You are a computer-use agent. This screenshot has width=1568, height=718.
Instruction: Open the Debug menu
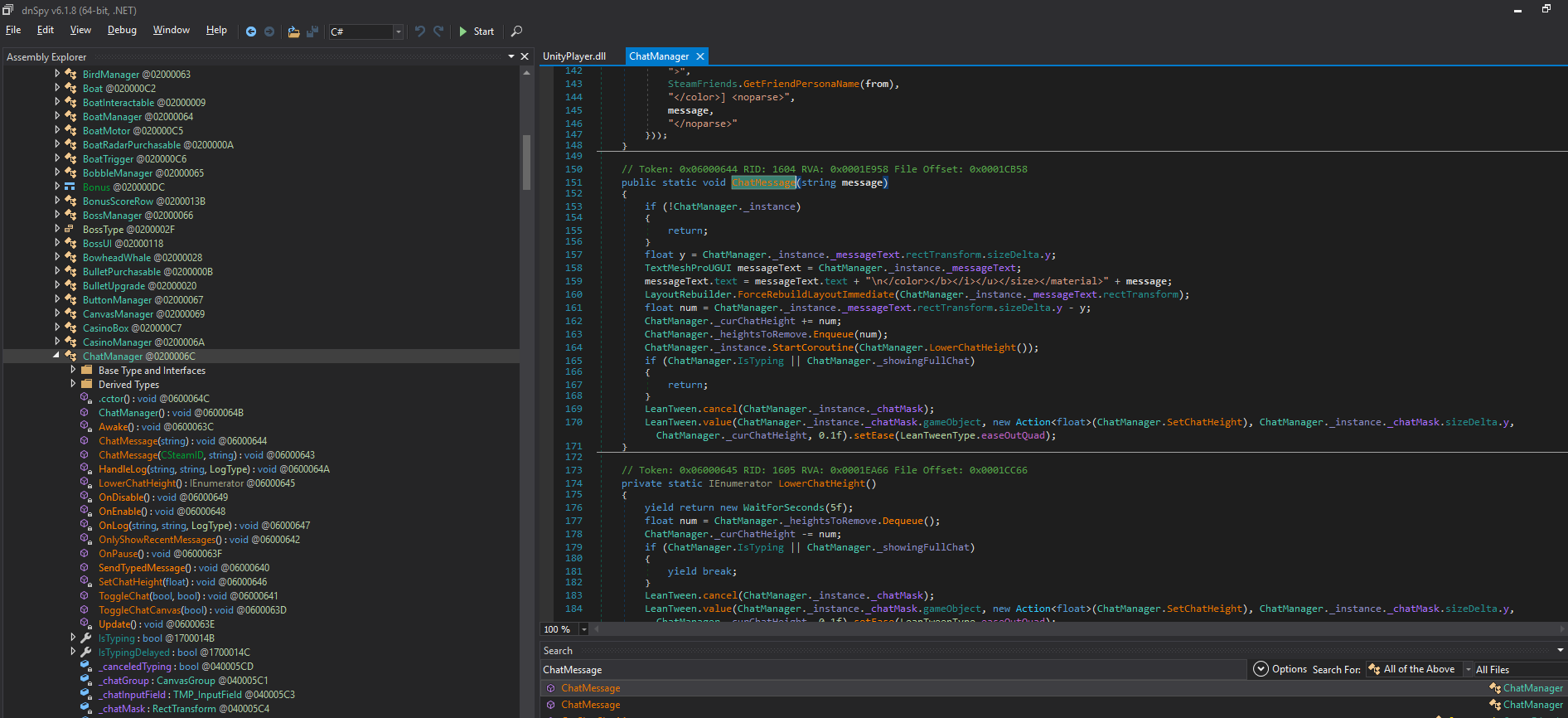[x=122, y=30]
